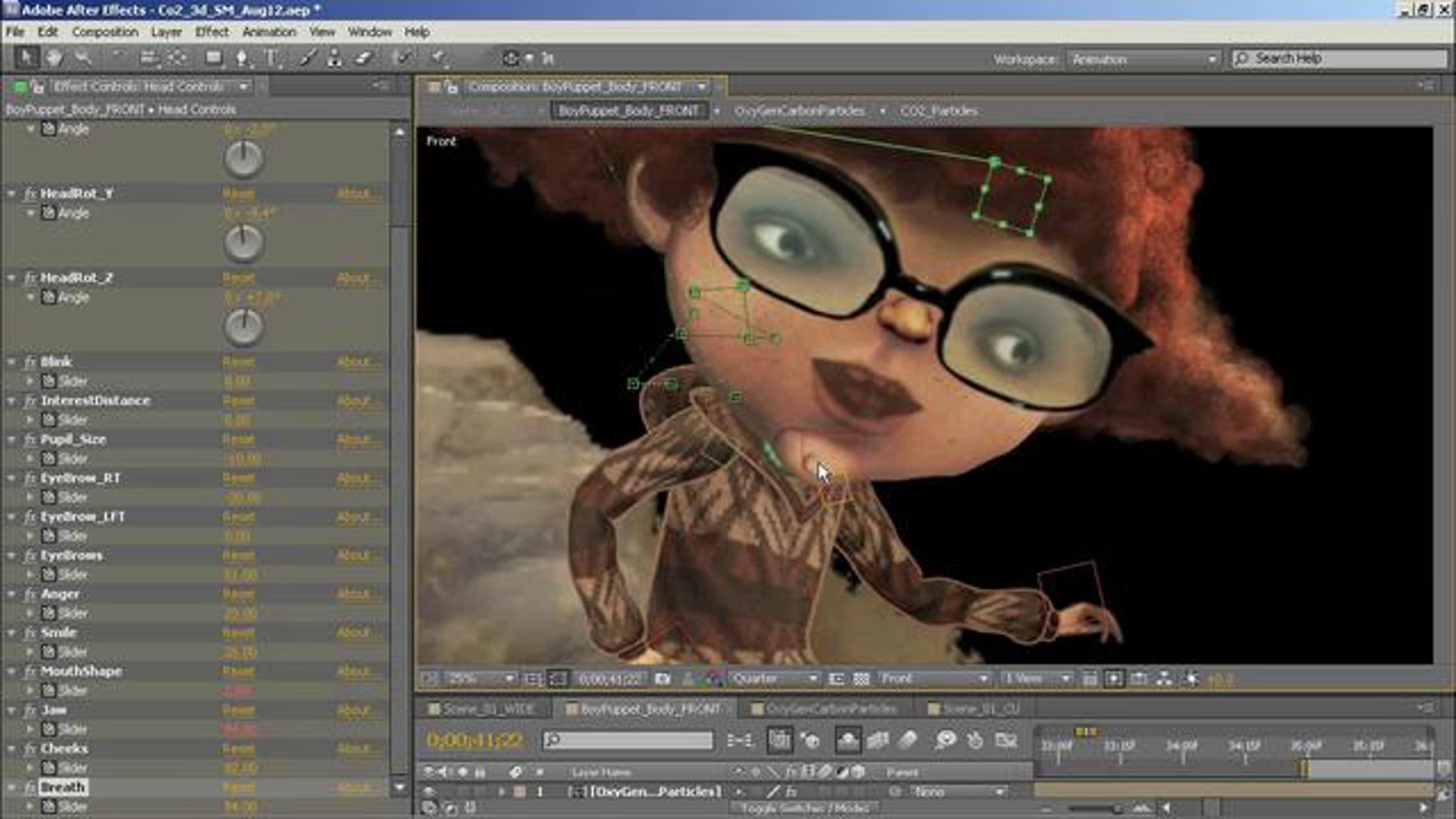
Task: Select the Zoom magnifier tool
Action: [83, 58]
